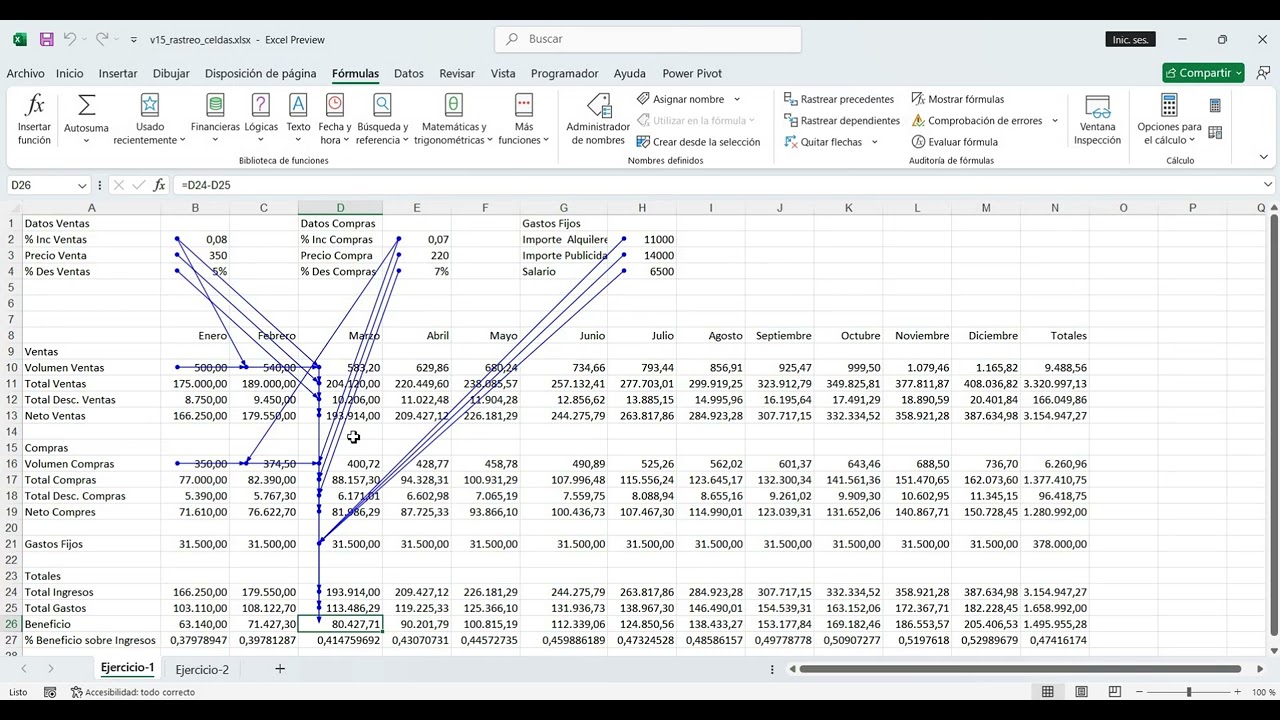Click the Inic. ses. button
This screenshot has width=1280, height=720.
click(x=1130, y=40)
